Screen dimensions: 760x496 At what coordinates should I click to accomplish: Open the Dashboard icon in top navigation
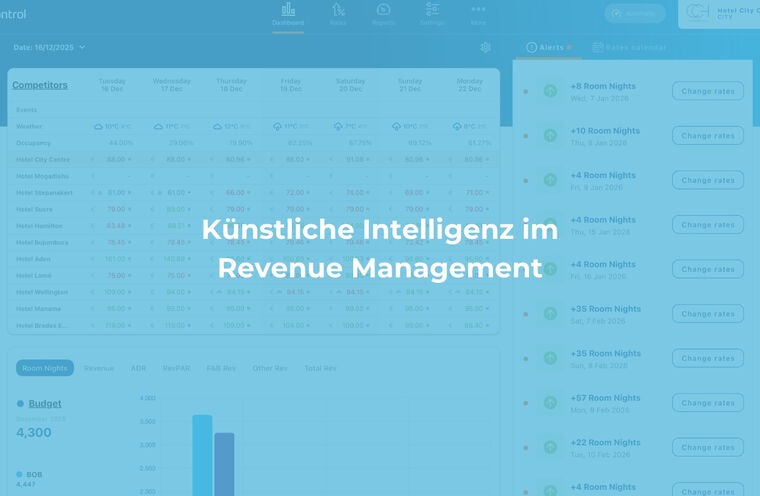click(288, 10)
